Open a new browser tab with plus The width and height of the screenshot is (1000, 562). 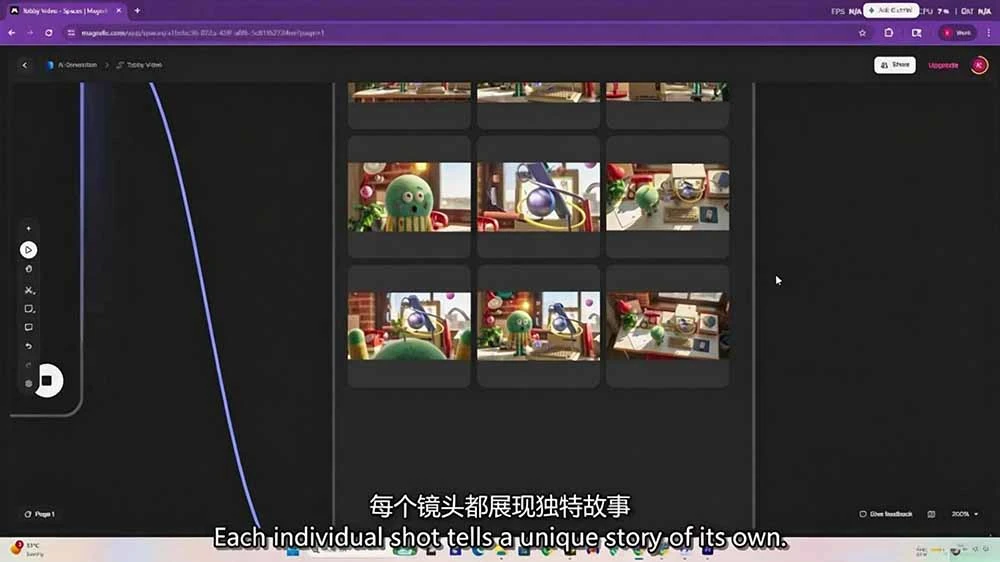pos(137,11)
